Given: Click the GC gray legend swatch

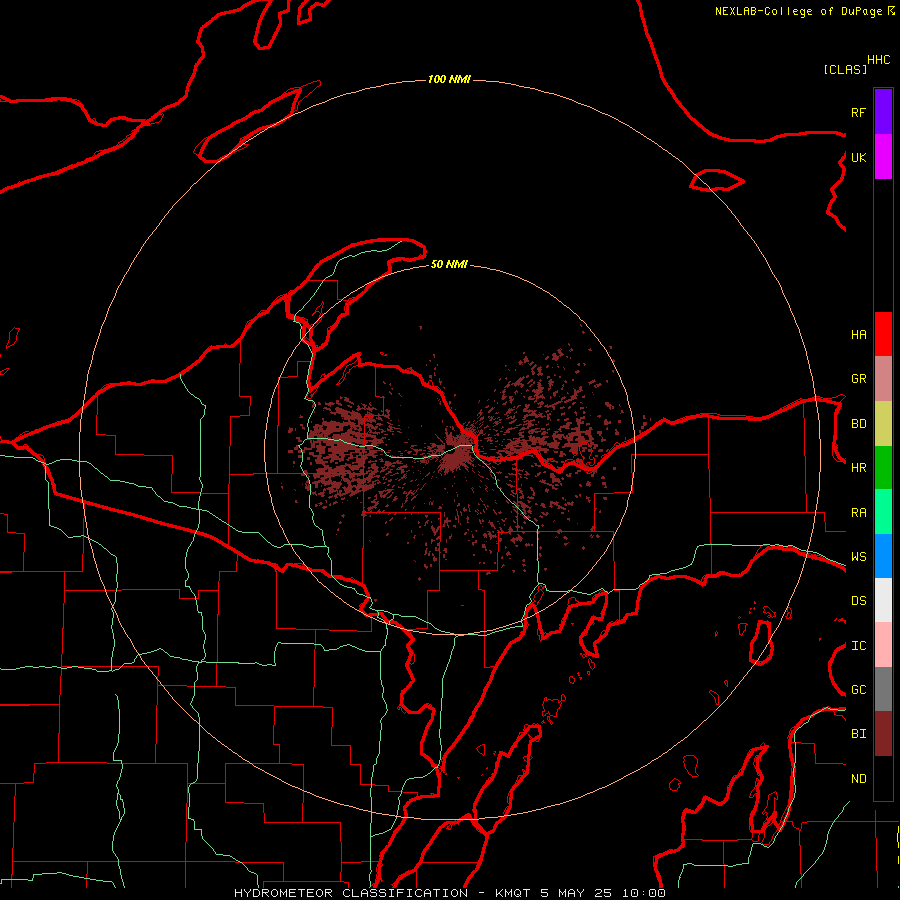Looking at the screenshot, I should click(883, 689).
